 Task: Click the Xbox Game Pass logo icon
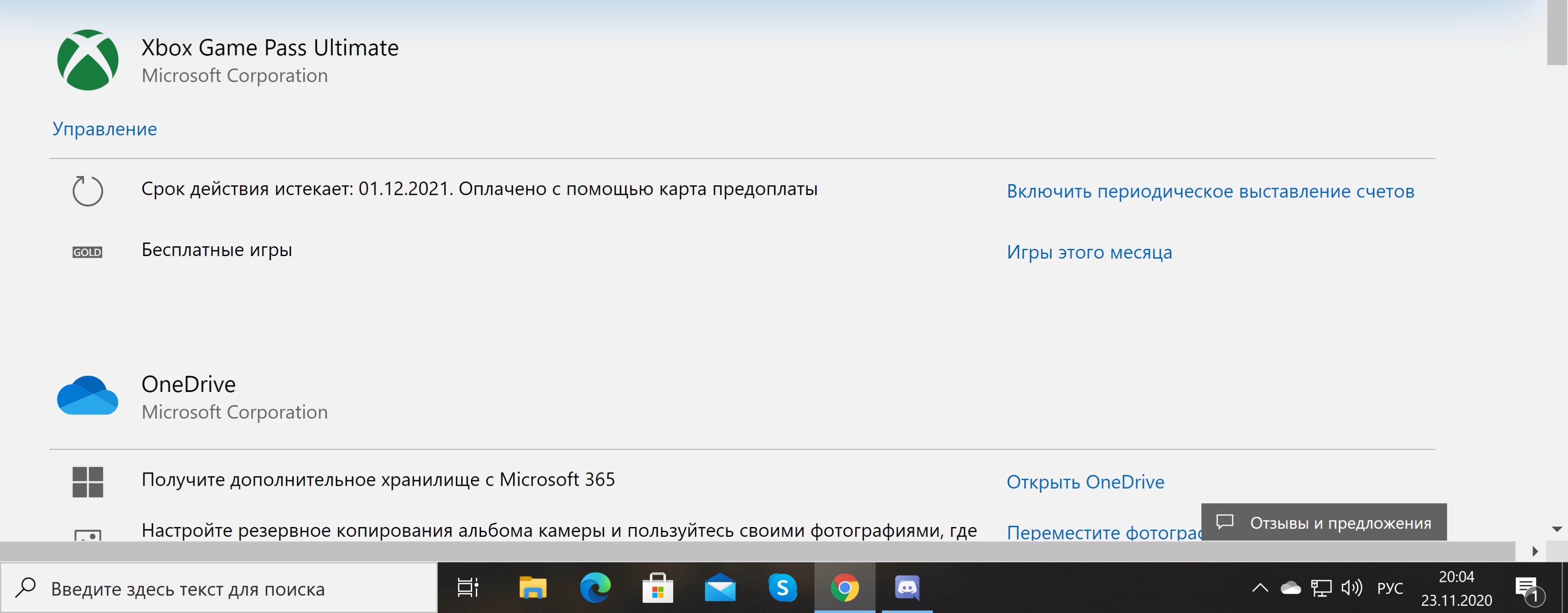click(x=88, y=60)
